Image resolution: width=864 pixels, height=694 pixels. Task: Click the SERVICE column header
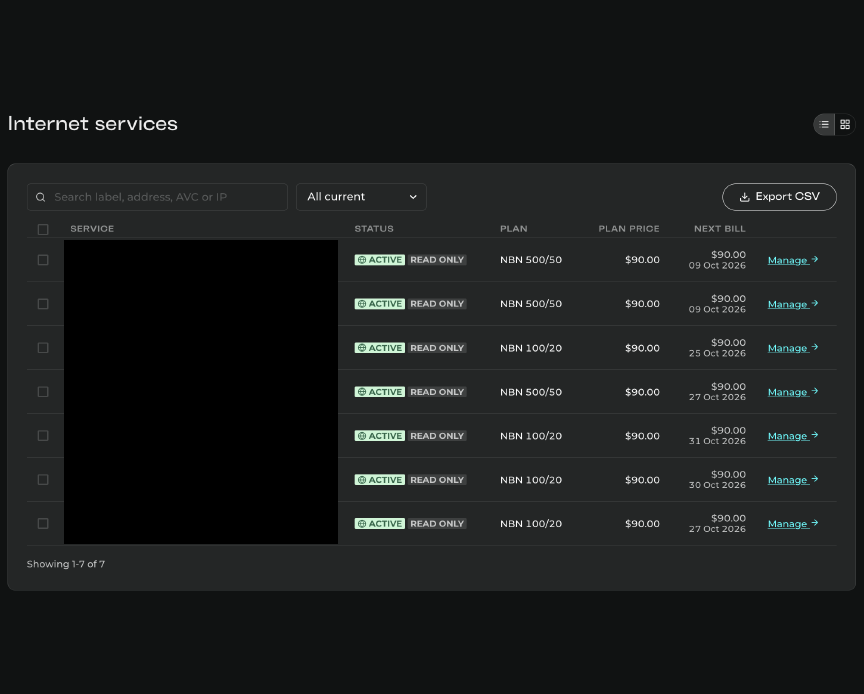[x=92, y=229]
